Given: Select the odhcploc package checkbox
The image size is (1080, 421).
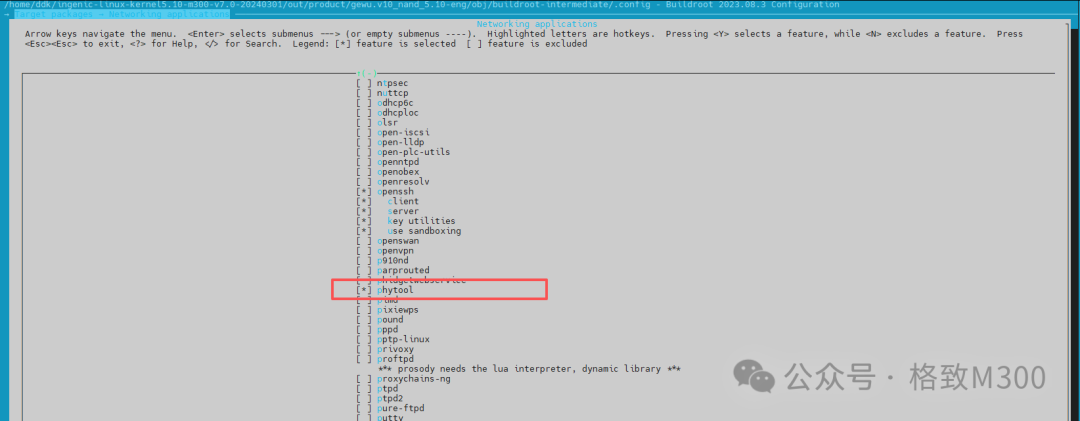Looking at the screenshot, I should pyautogui.click(x=364, y=113).
